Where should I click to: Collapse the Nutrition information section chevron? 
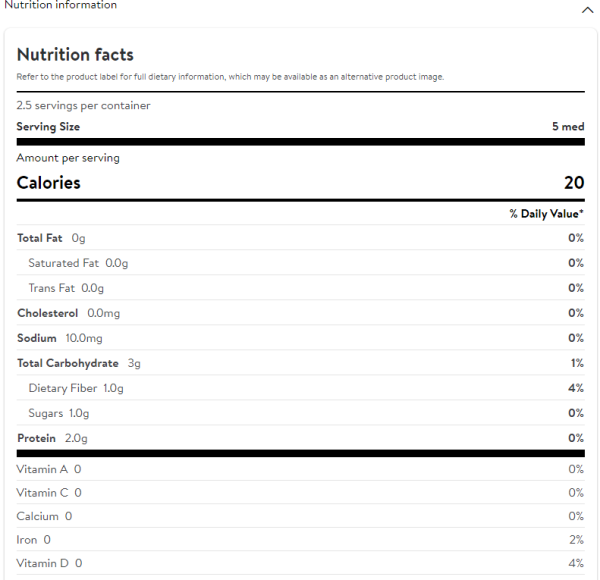(586, 9)
